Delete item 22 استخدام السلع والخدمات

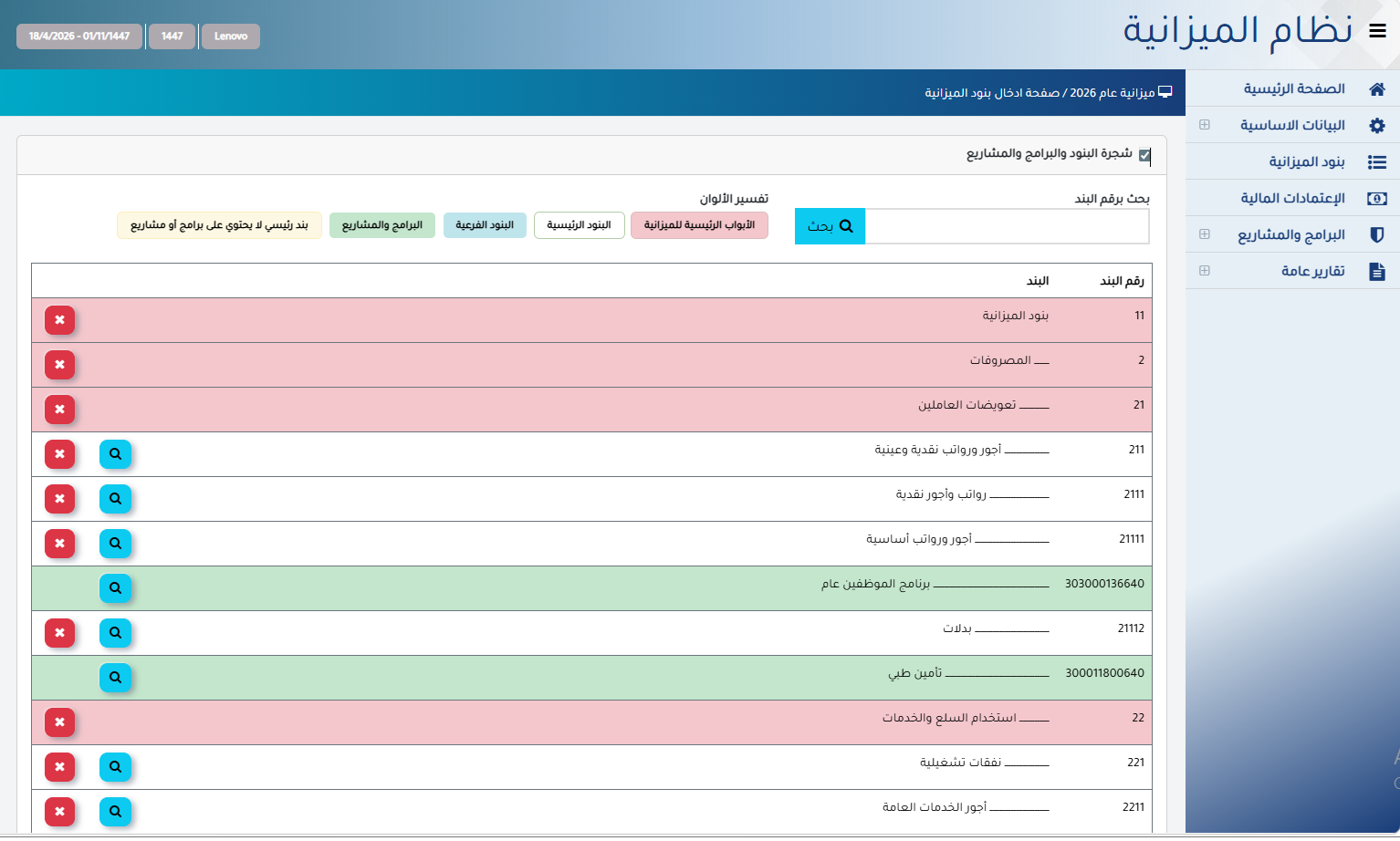click(x=59, y=722)
